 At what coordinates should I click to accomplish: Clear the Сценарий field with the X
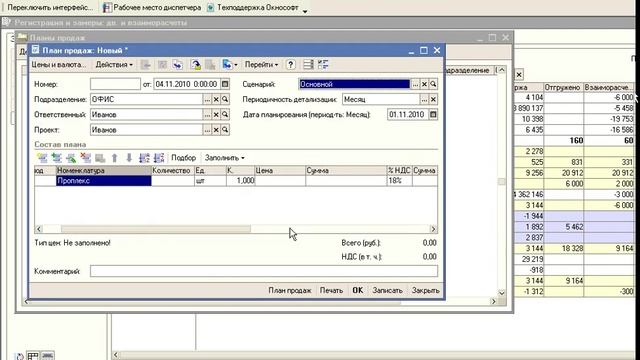tap(424, 84)
